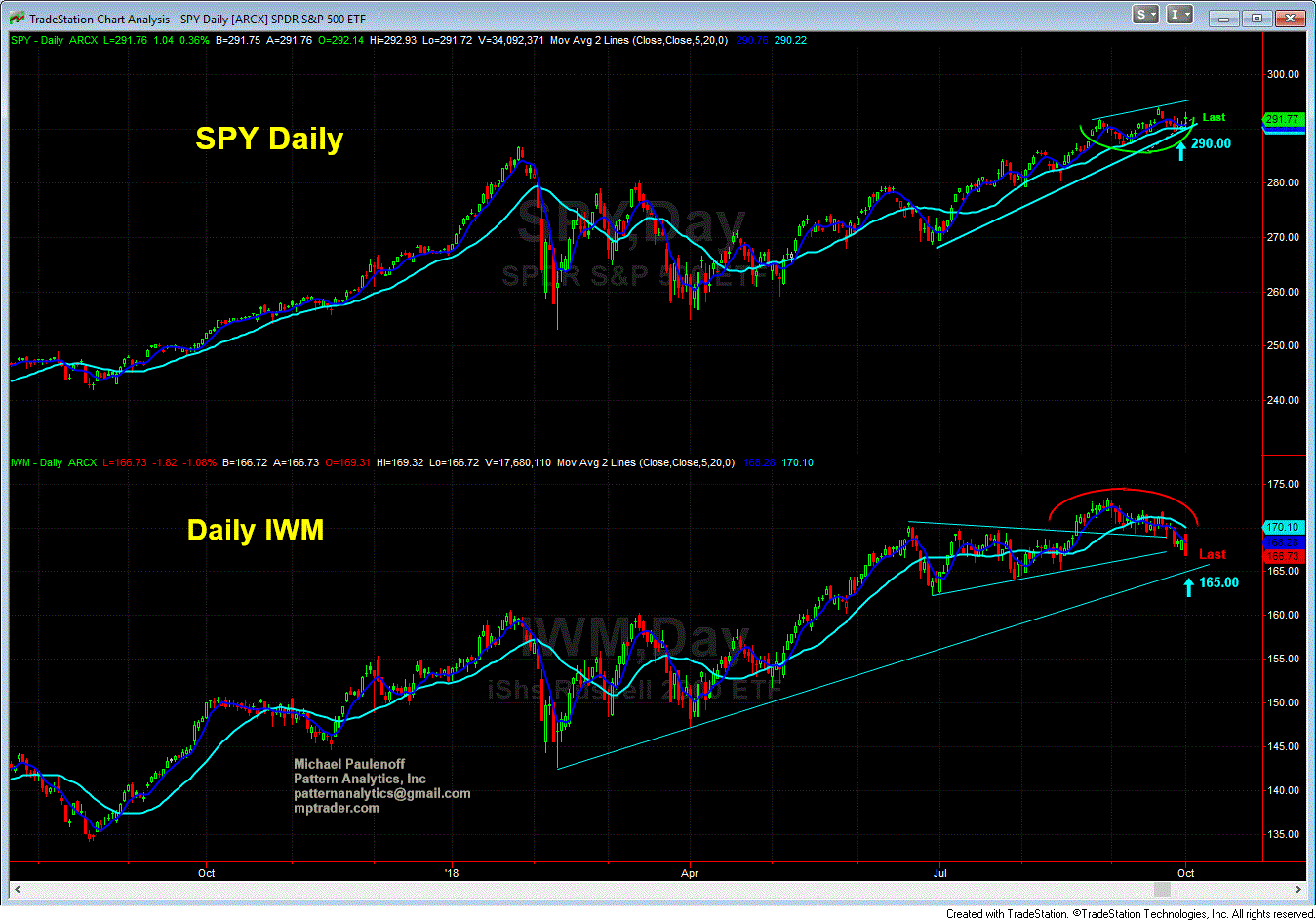Click the 240.00 label on SPY price axis
This screenshot has height=920, width=1316.
coord(1283,400)
